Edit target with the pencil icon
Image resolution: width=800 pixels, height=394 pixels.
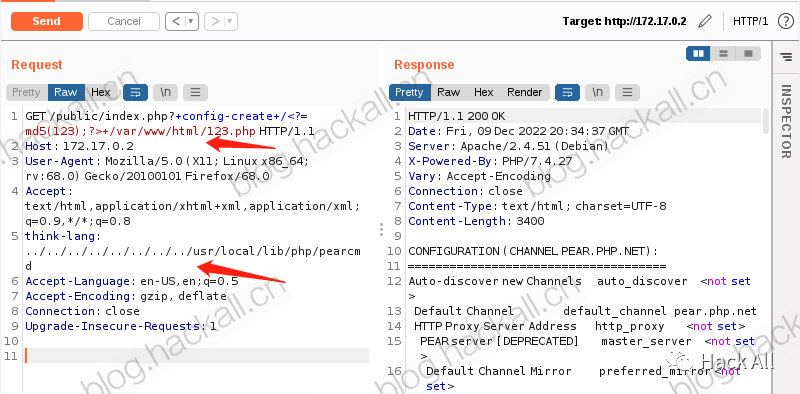point(705,21)
